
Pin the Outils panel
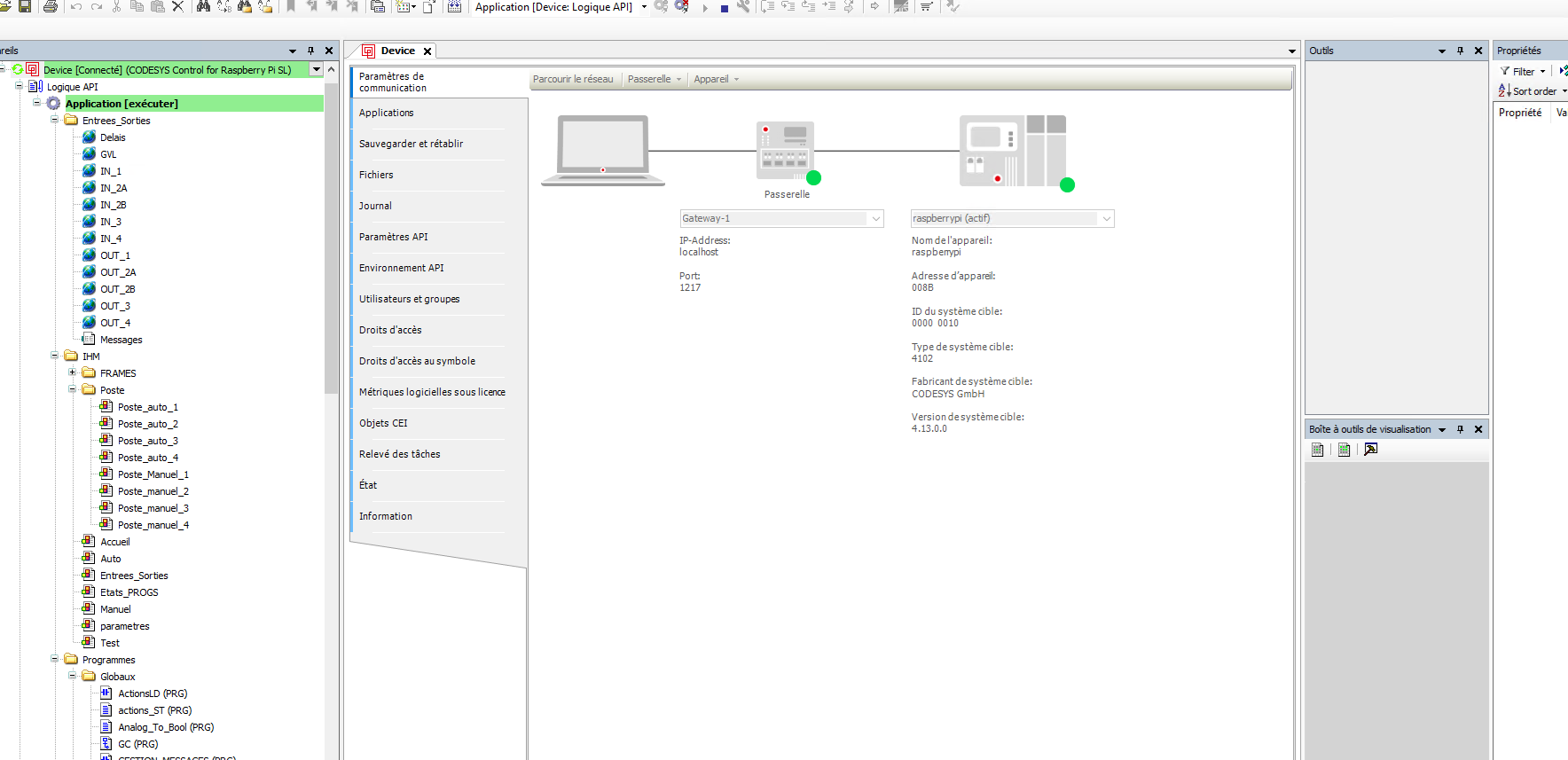pyautogui.click(x=1460, y=51)
